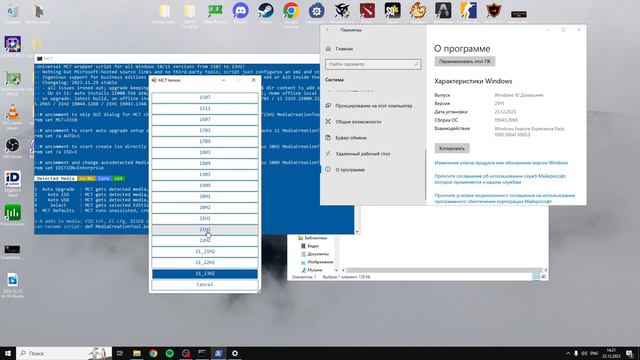640x360 pixels.
Task: Choose the 20H2 version button
Action: click(205, 208)
